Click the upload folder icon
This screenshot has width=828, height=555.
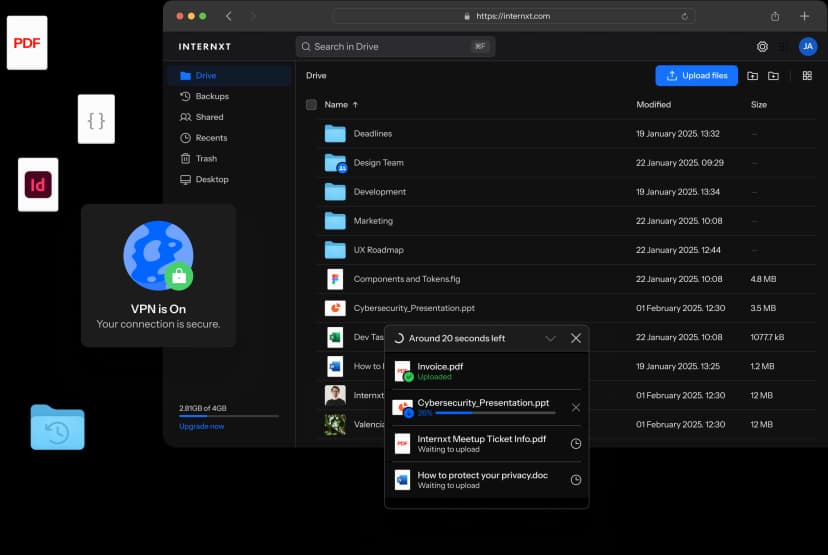point(752,76)
